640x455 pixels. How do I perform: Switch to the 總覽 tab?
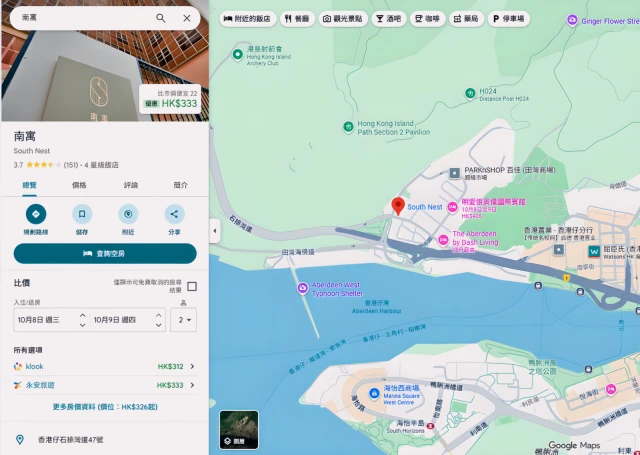click(29, 185)
